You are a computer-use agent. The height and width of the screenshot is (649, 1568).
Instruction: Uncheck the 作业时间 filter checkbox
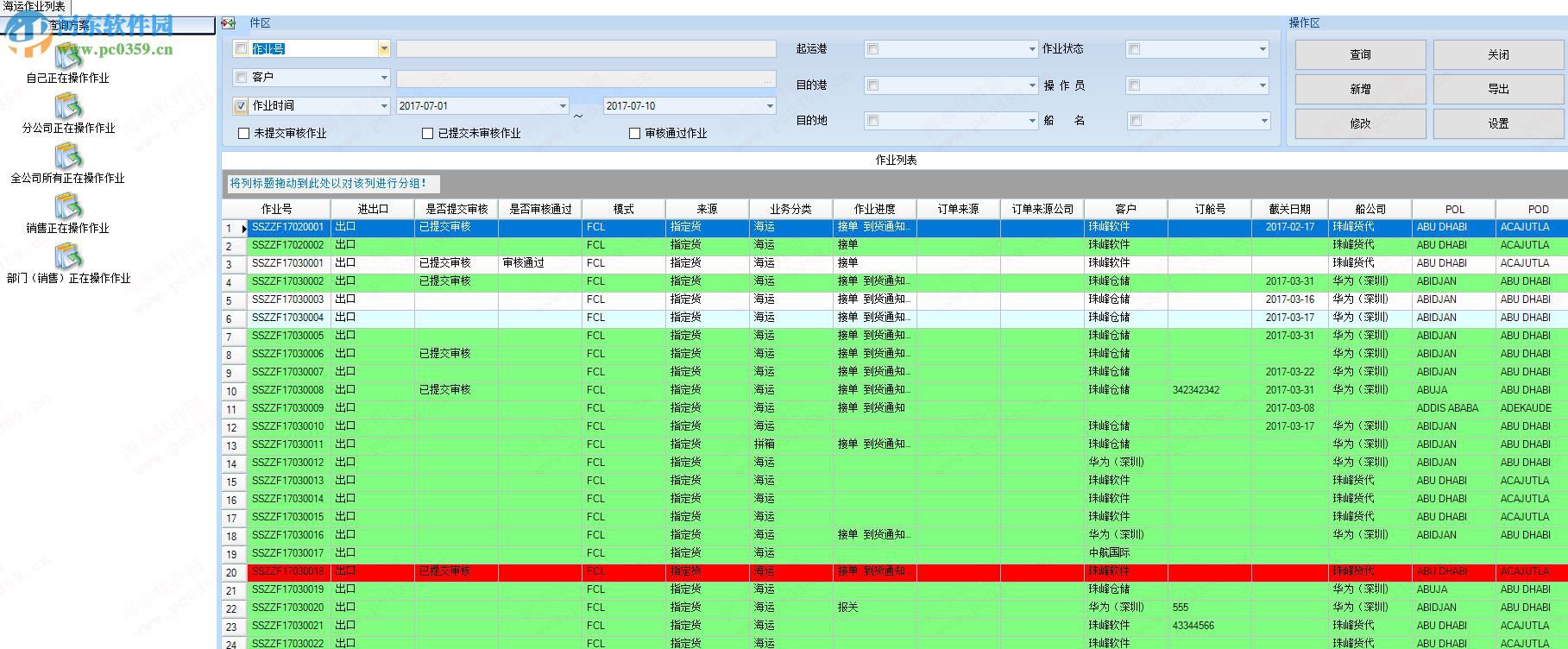(x=242, y=106)
